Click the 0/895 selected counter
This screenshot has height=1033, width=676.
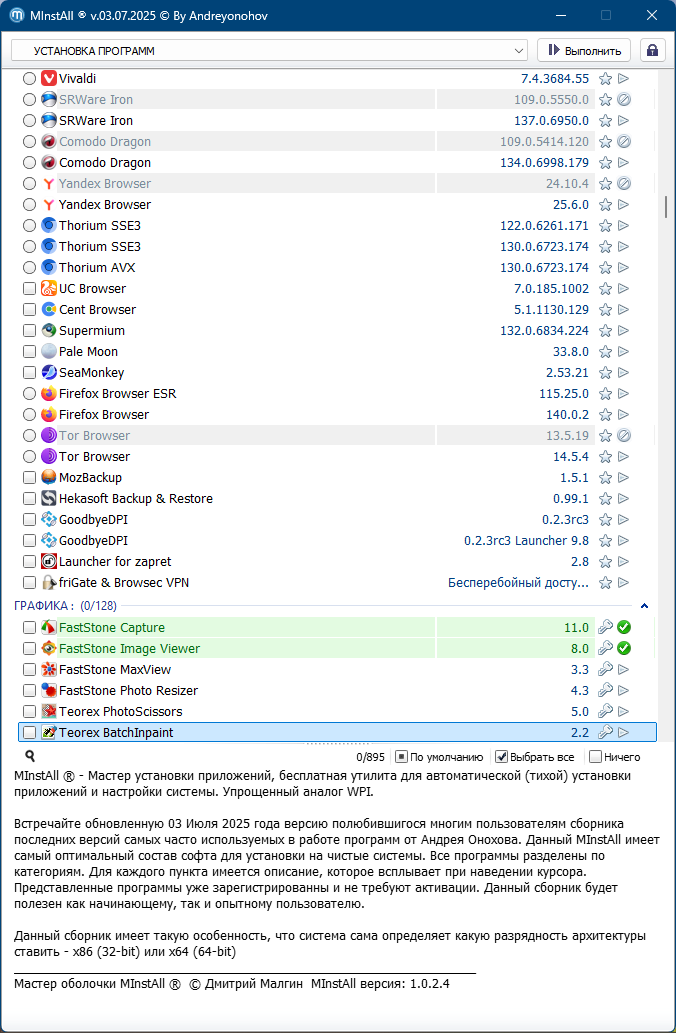370,758
